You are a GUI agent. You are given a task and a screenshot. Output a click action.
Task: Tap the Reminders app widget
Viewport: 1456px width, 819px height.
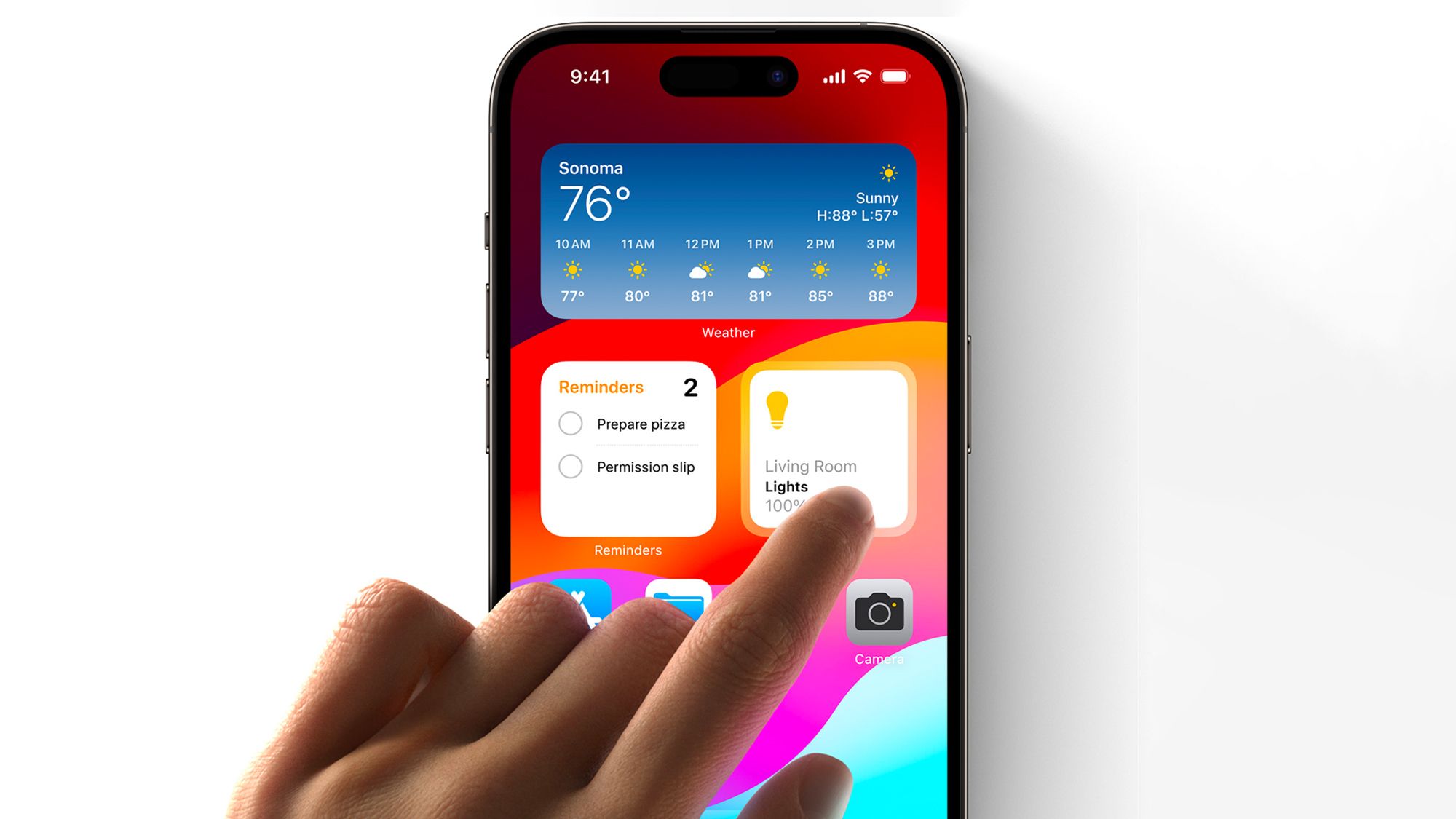point(628,450)
